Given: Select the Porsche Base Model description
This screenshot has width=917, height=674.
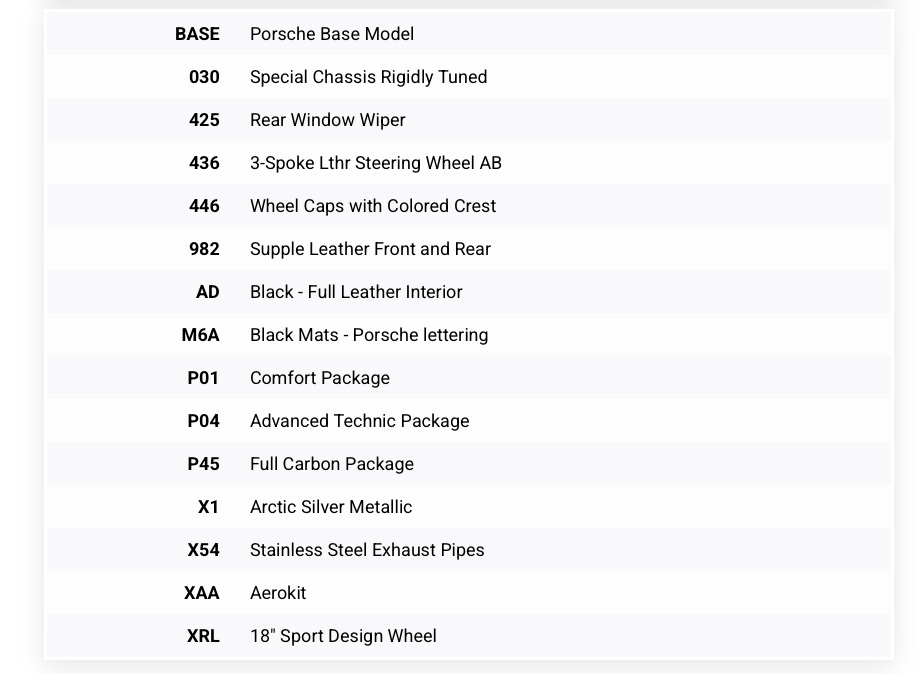Looking at the screenshot, I should coord(331,34).
